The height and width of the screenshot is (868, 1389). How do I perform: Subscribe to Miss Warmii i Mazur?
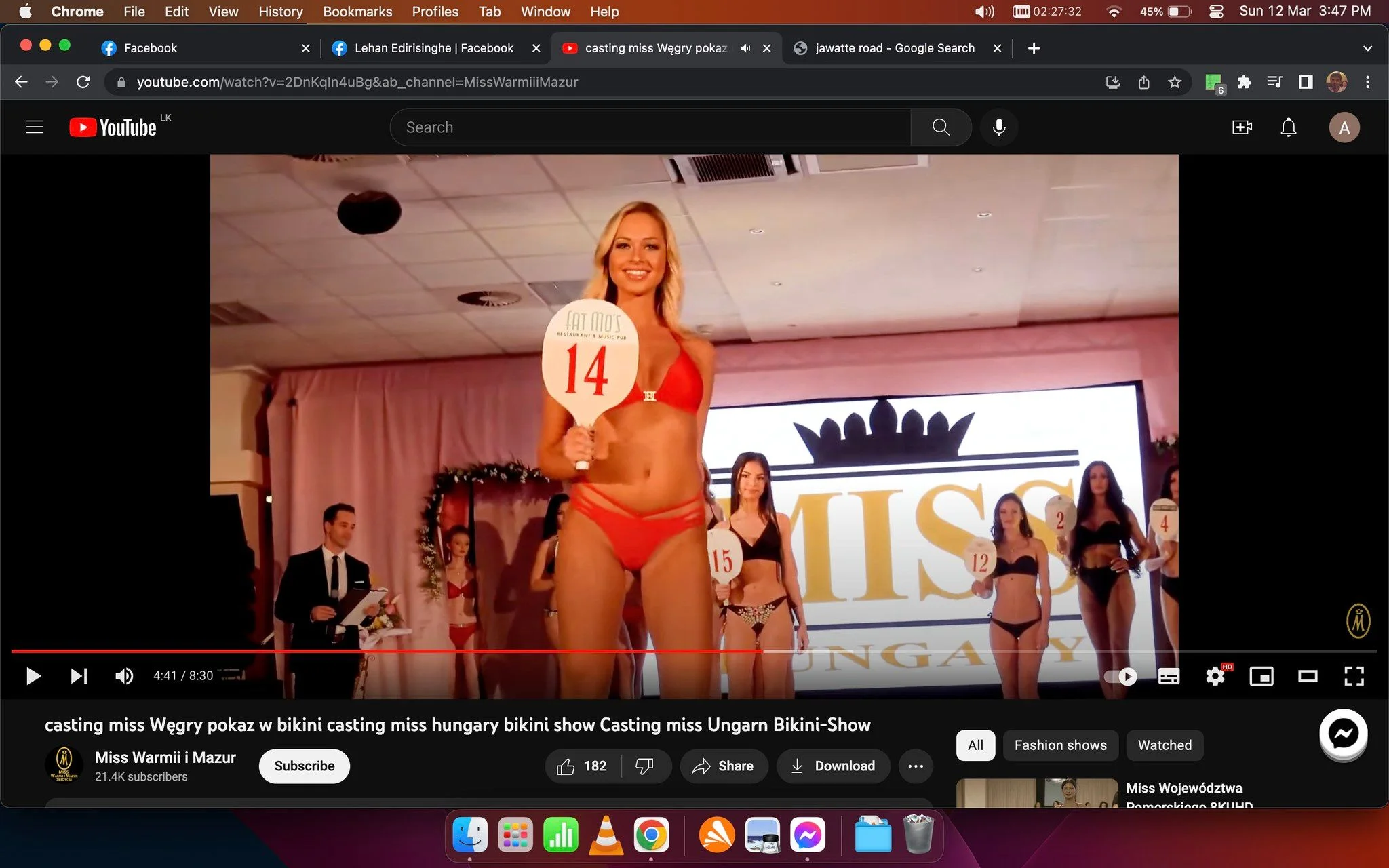(x=305, y=766)
